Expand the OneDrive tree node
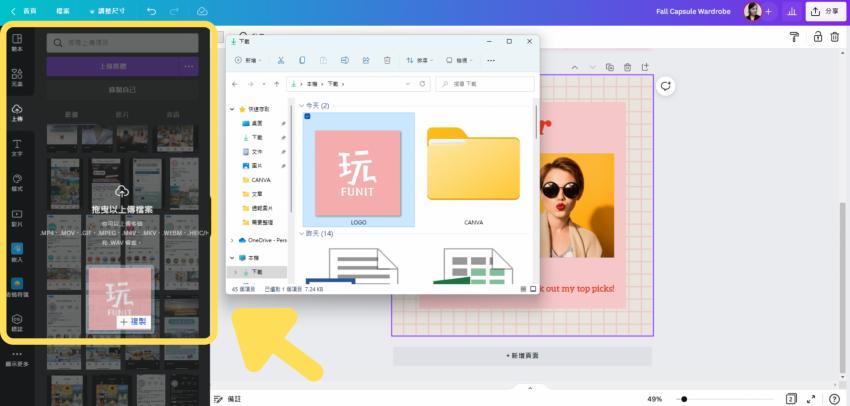Viewport: 850px width, 406px height. [233, 240]
